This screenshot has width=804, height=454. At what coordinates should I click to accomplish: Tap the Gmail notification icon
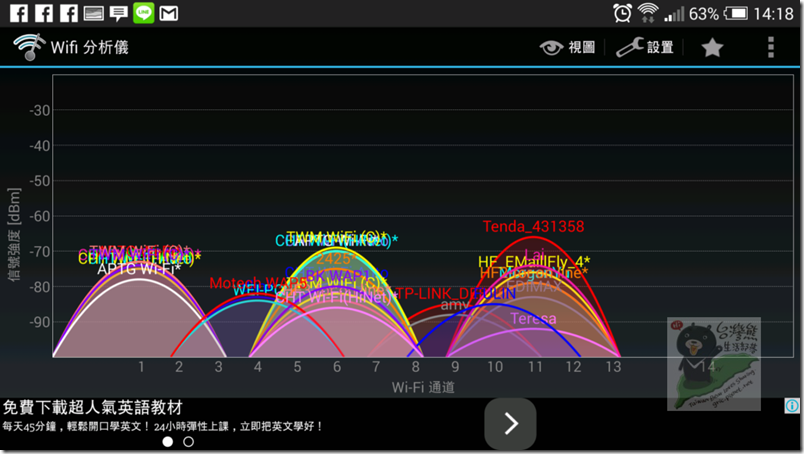tap(169, 13)
